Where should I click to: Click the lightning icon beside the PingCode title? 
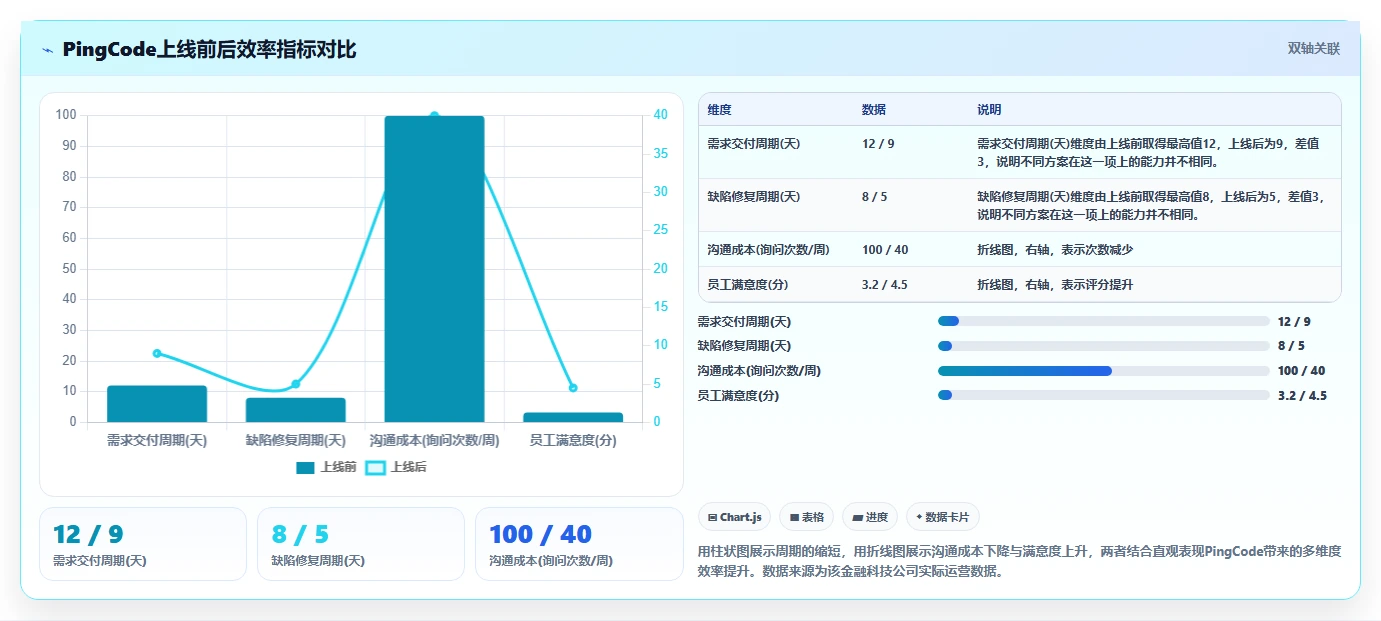coord(48,50)
